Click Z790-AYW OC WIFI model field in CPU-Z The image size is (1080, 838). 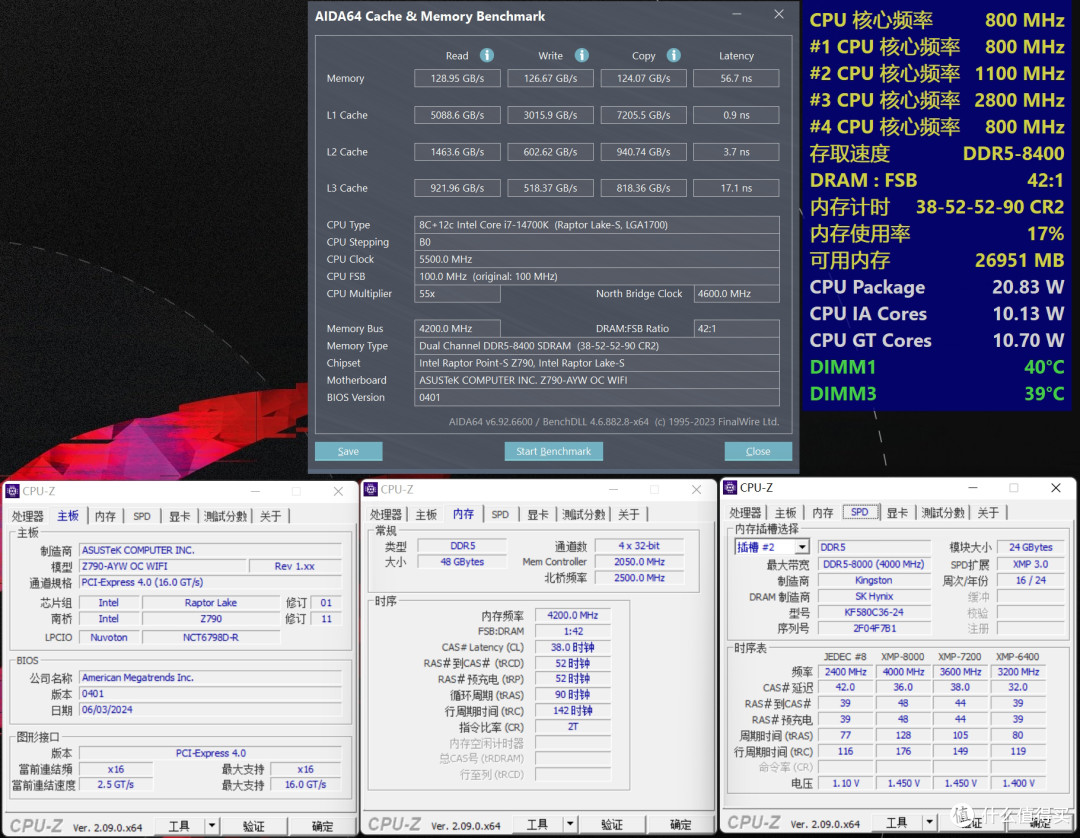pos(163,566)
